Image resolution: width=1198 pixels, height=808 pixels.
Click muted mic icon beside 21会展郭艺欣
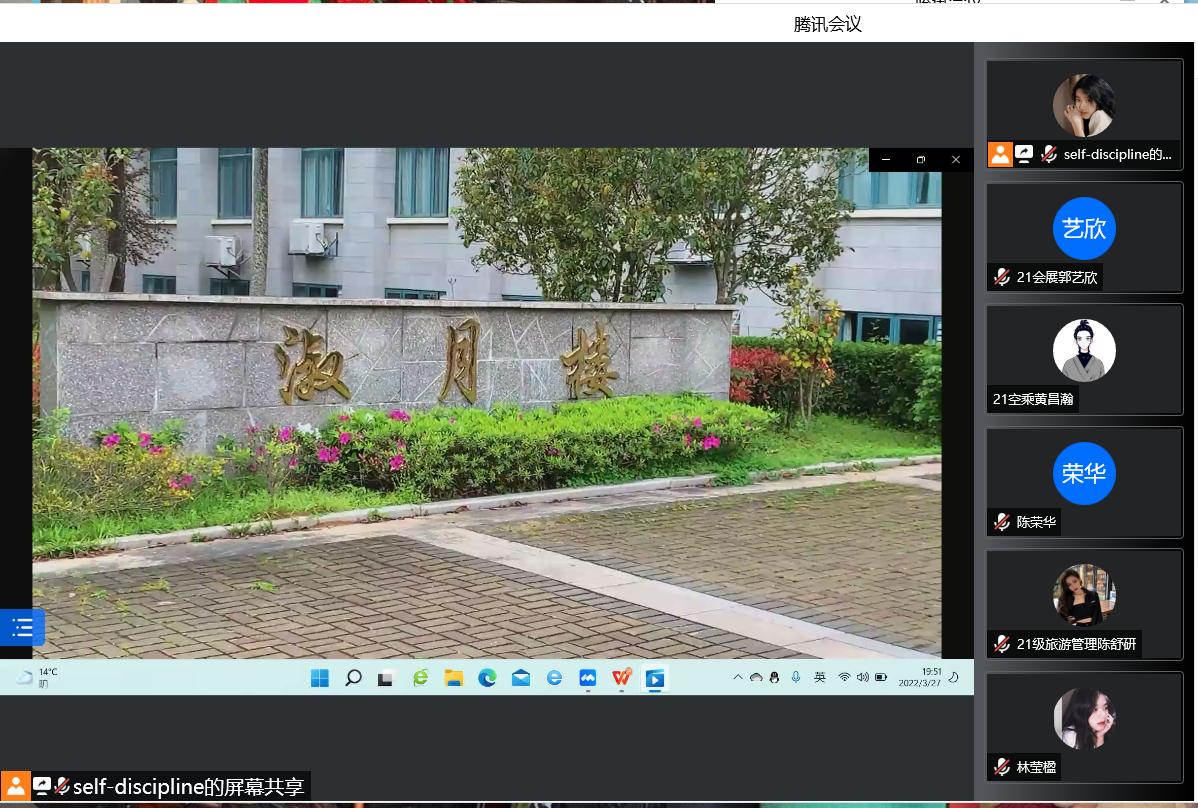click(x=1002, y=277)
